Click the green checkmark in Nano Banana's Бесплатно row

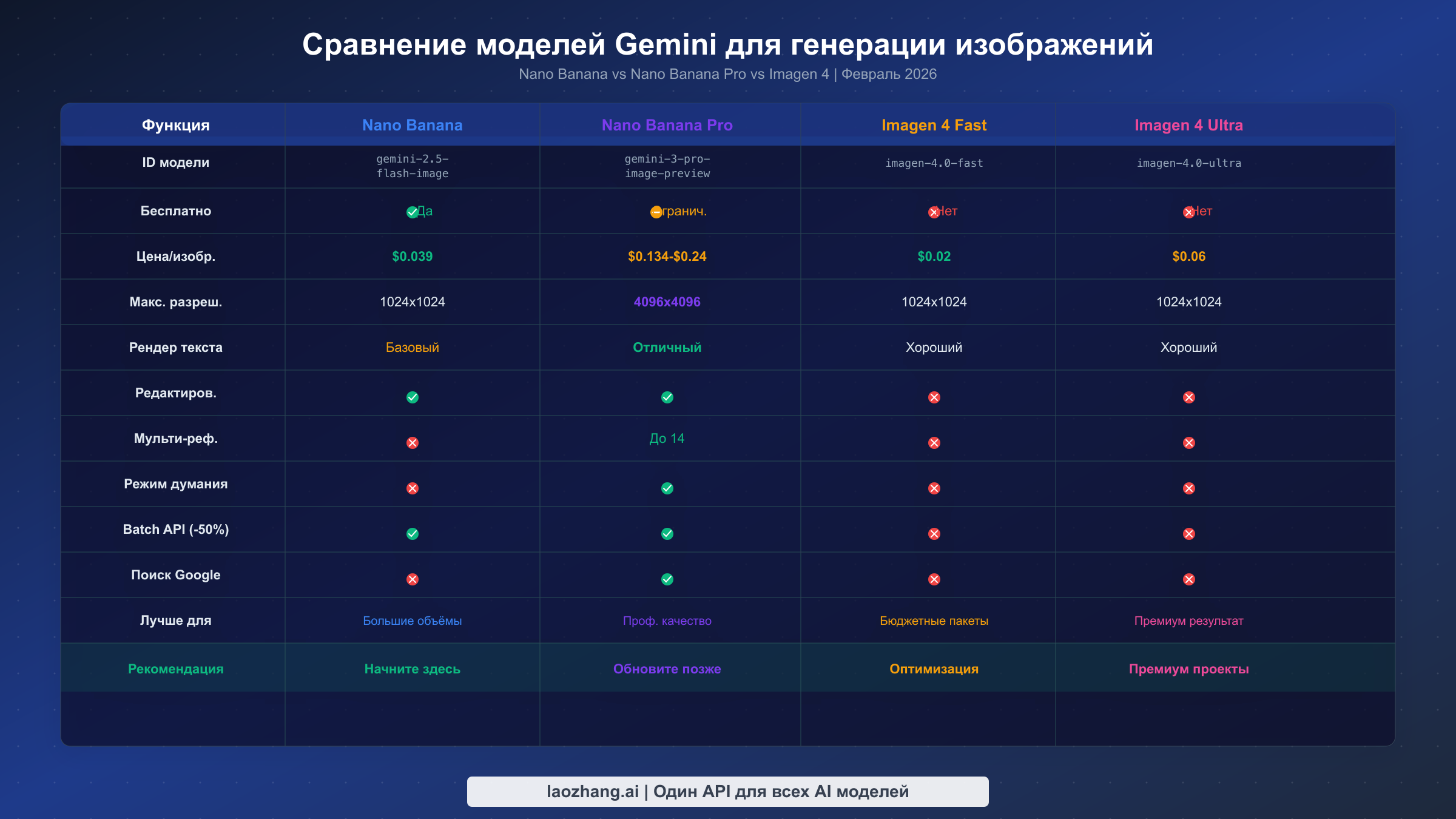coord(413,211)
